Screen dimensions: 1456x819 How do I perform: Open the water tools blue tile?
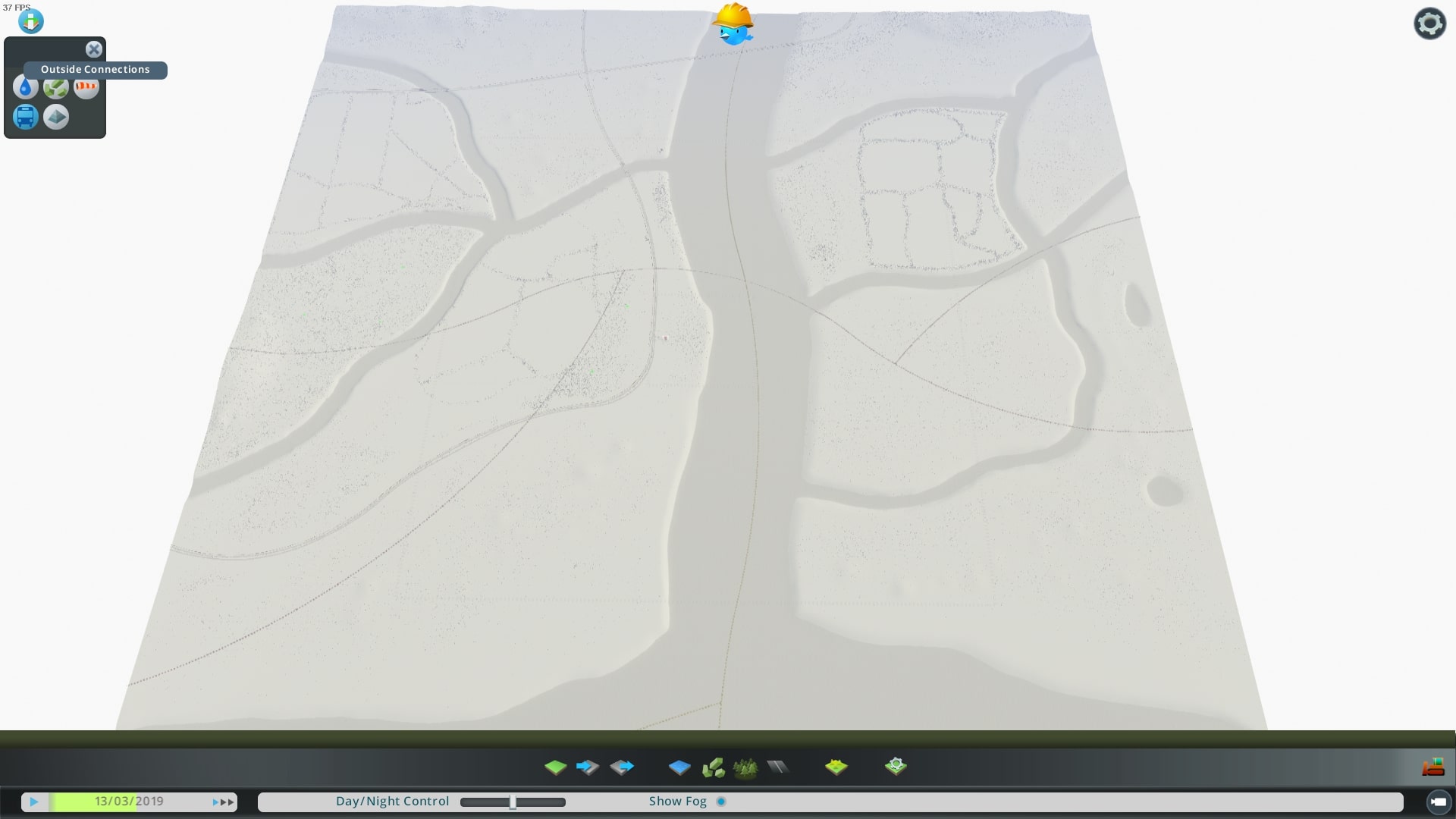click(679, 767)
